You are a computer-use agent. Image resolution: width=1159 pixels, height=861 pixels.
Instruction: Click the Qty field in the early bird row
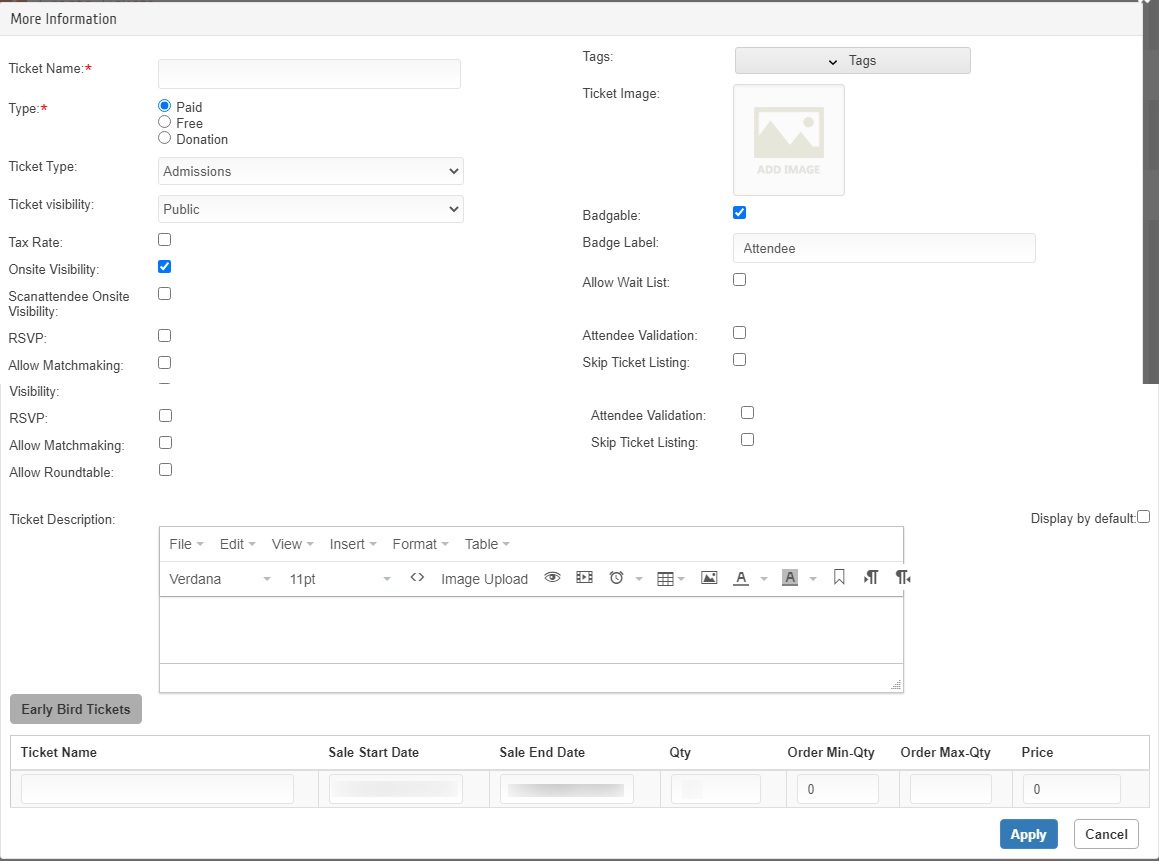(x=716, y=789)
